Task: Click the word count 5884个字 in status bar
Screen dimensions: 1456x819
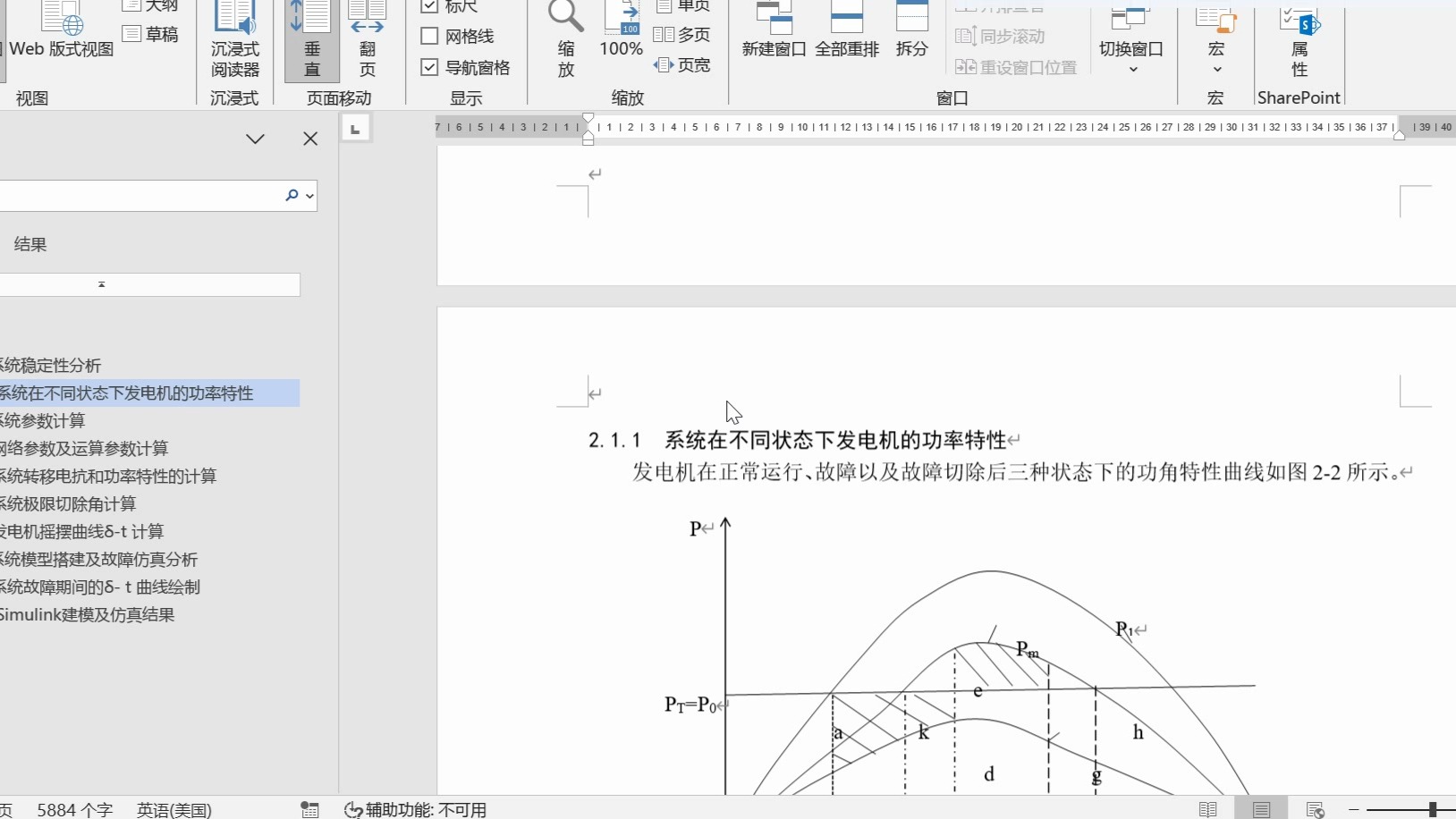Action: click(75, 809)
